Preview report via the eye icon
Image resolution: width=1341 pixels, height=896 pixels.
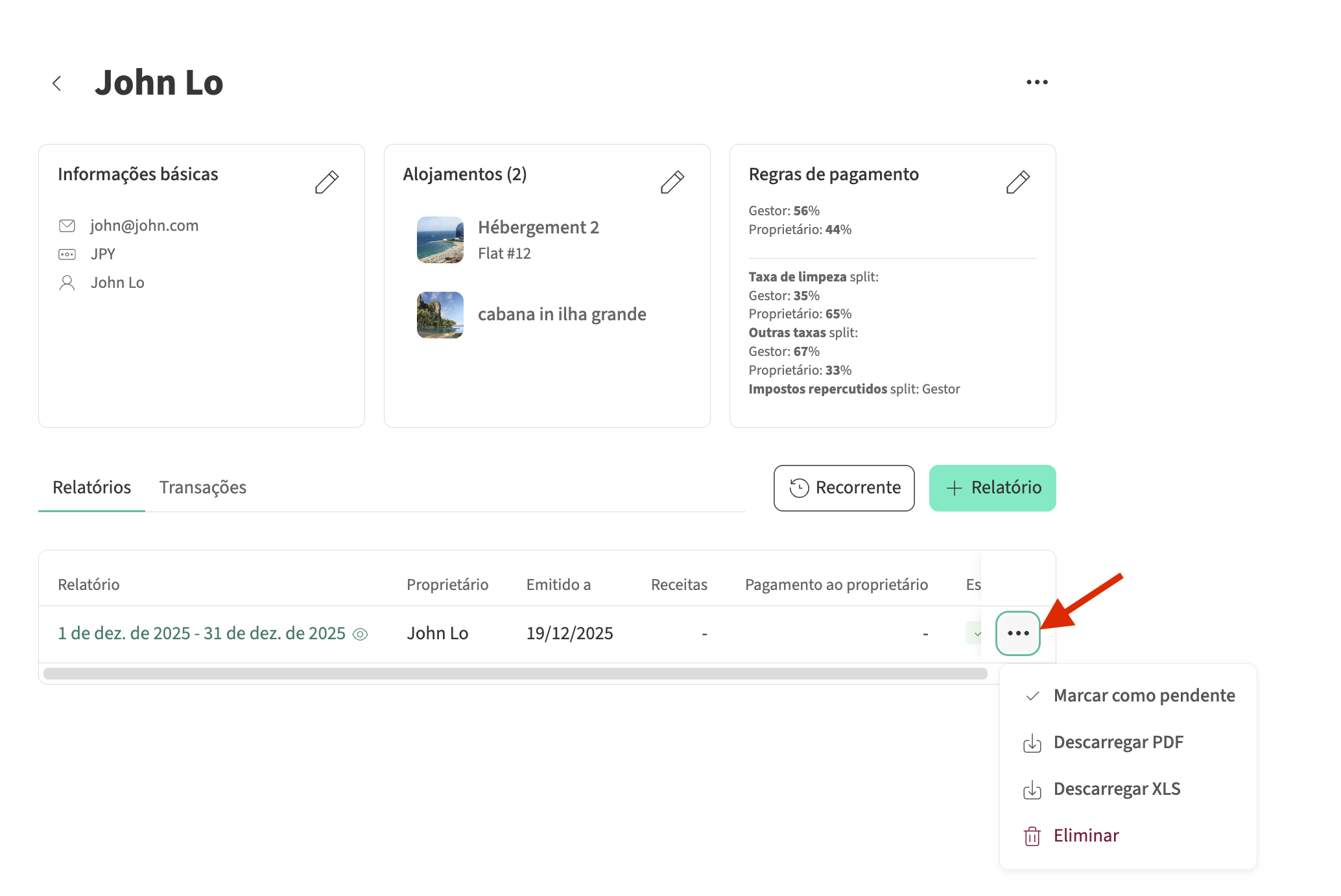pos(360,634)
